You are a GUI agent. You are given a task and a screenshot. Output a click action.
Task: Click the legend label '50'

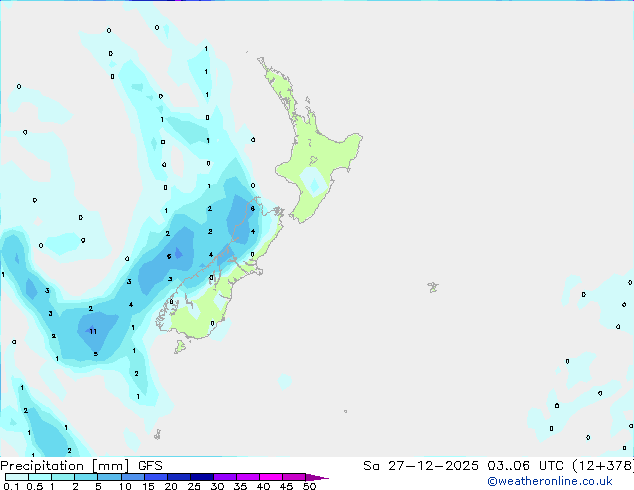[309, 486]
